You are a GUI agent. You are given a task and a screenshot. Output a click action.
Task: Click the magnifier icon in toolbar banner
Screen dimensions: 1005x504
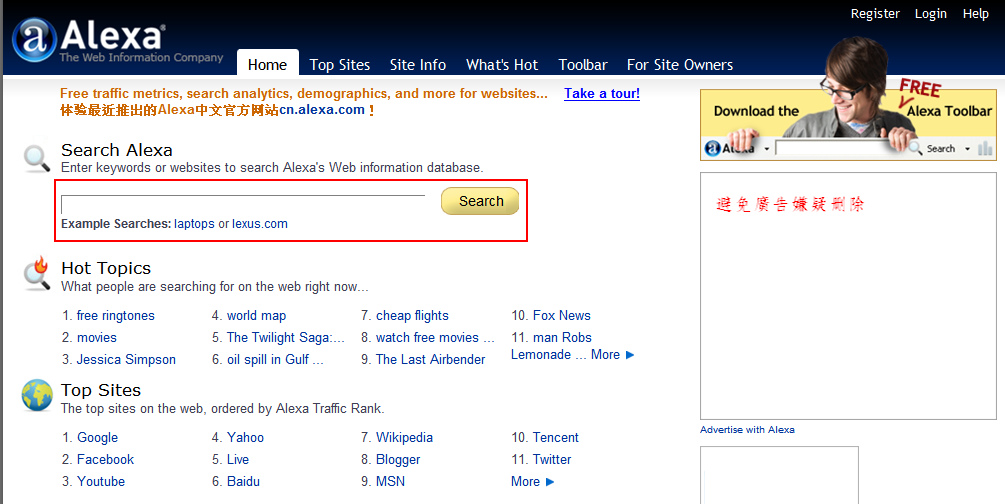click(x=916, y=148)
